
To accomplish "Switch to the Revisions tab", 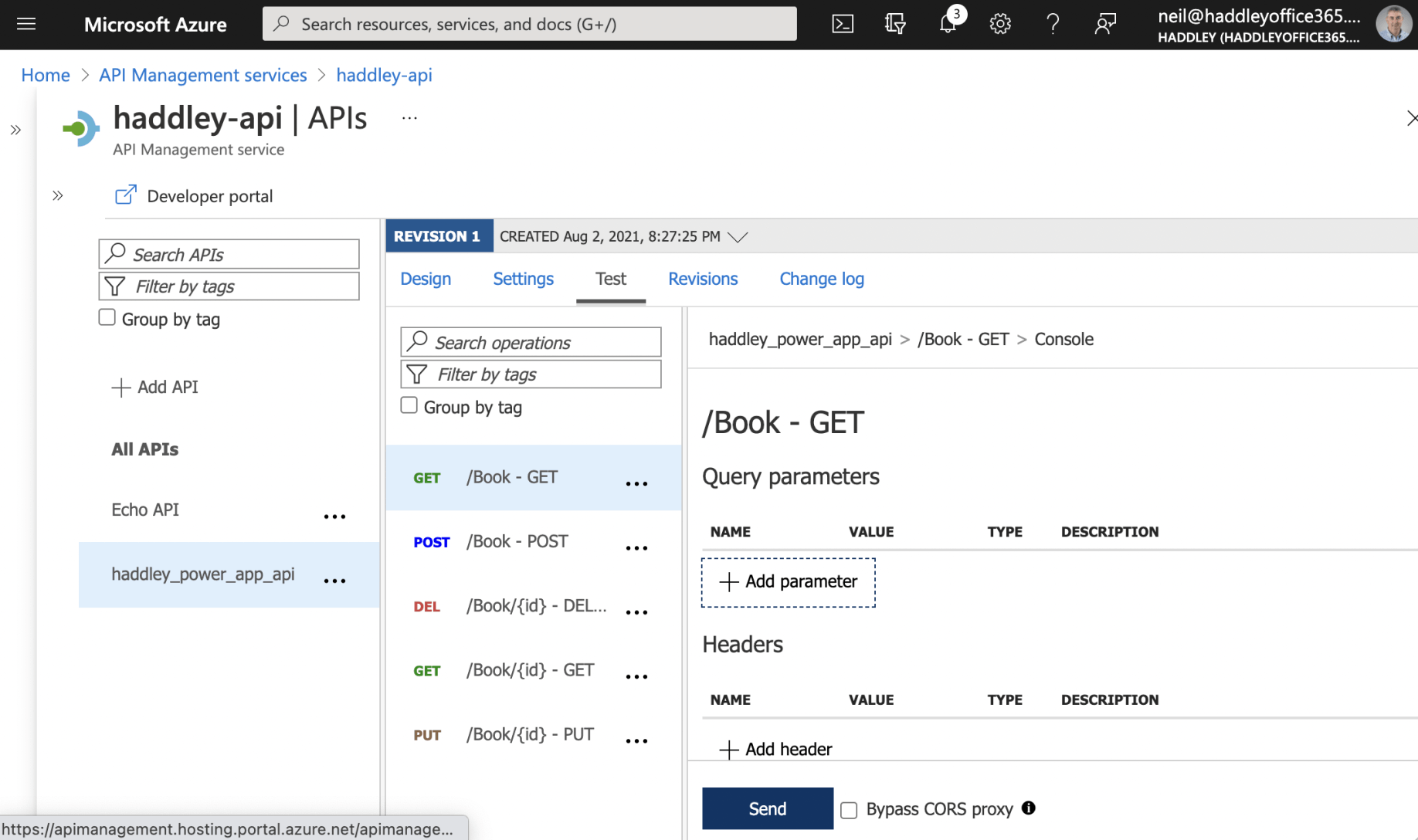I will click(702, 279).
